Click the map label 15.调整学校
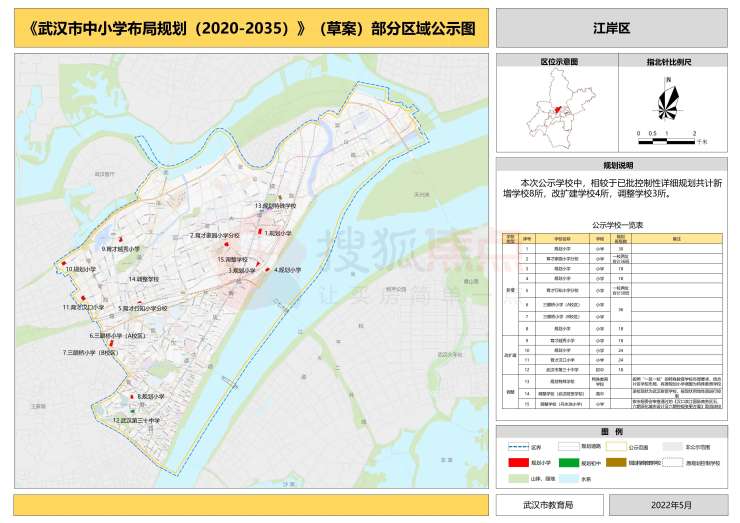The height and width of the screenshot is (523, 740). 232,260
